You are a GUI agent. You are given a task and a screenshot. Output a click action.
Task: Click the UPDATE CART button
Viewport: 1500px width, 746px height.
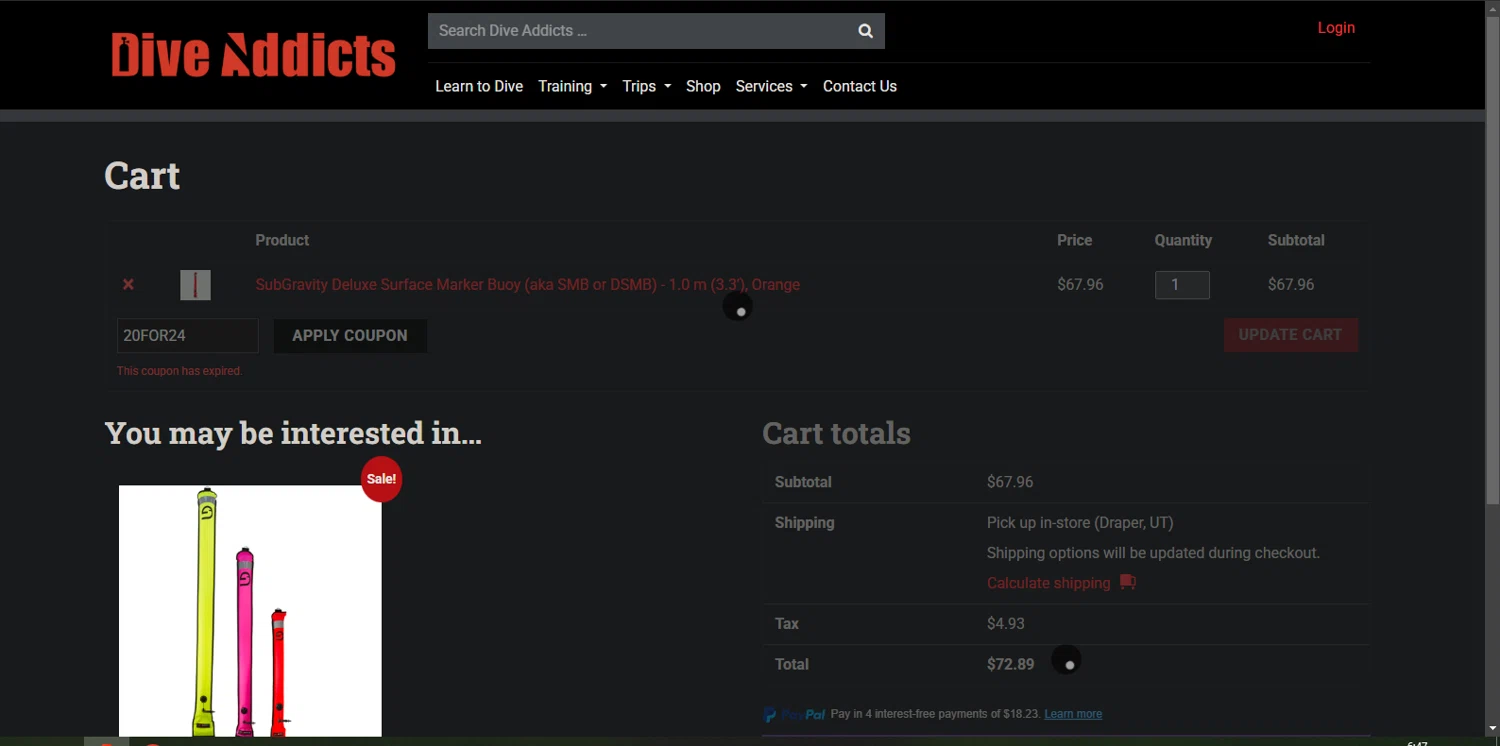click(x=1291, y=335)
